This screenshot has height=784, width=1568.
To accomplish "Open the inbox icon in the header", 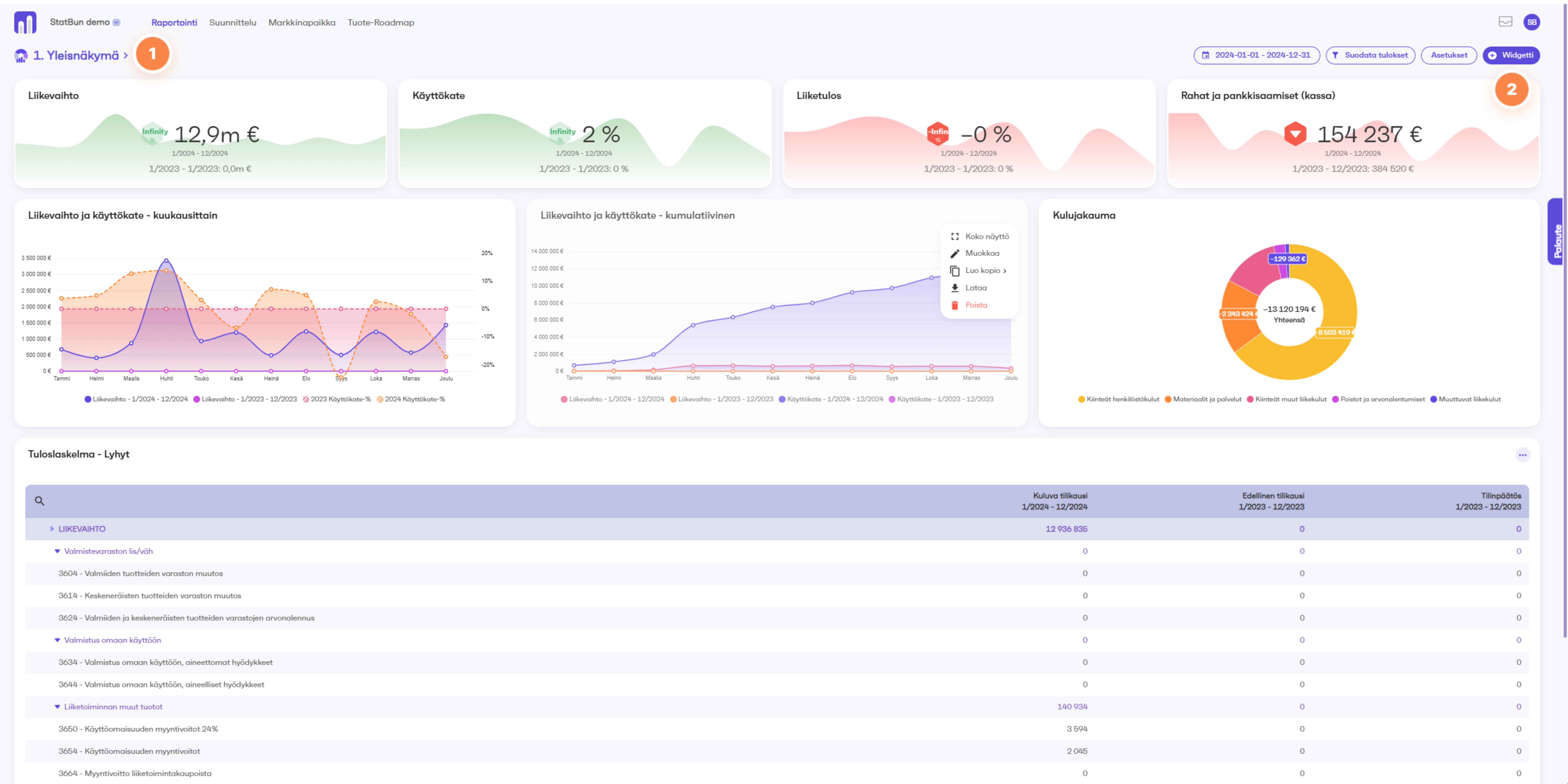I will click(x=1505, y=22).
